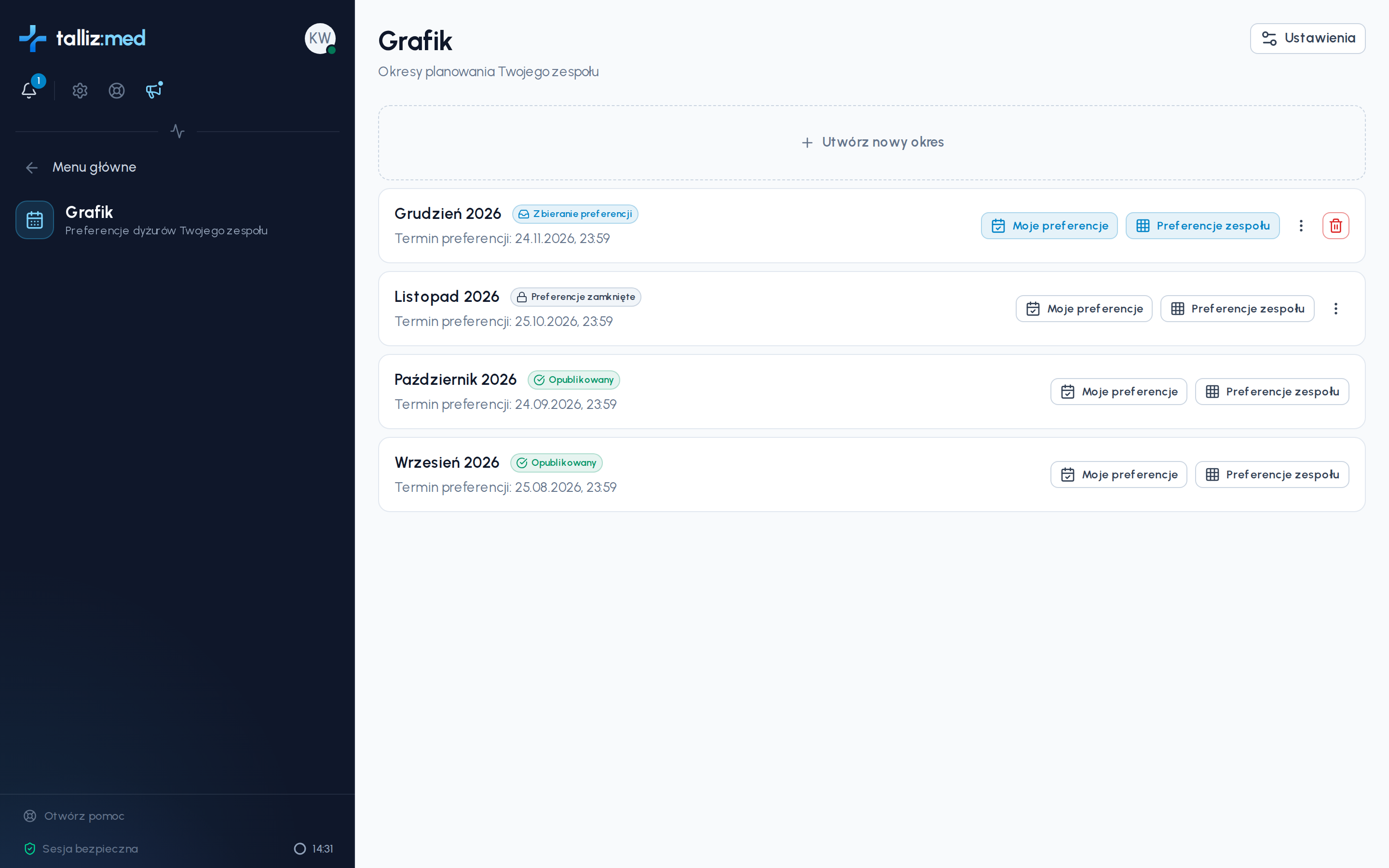This screenshot has width=1389, height=868.
Task: Click the Opublikowany badge for Październik 2026
Action: 574,380
